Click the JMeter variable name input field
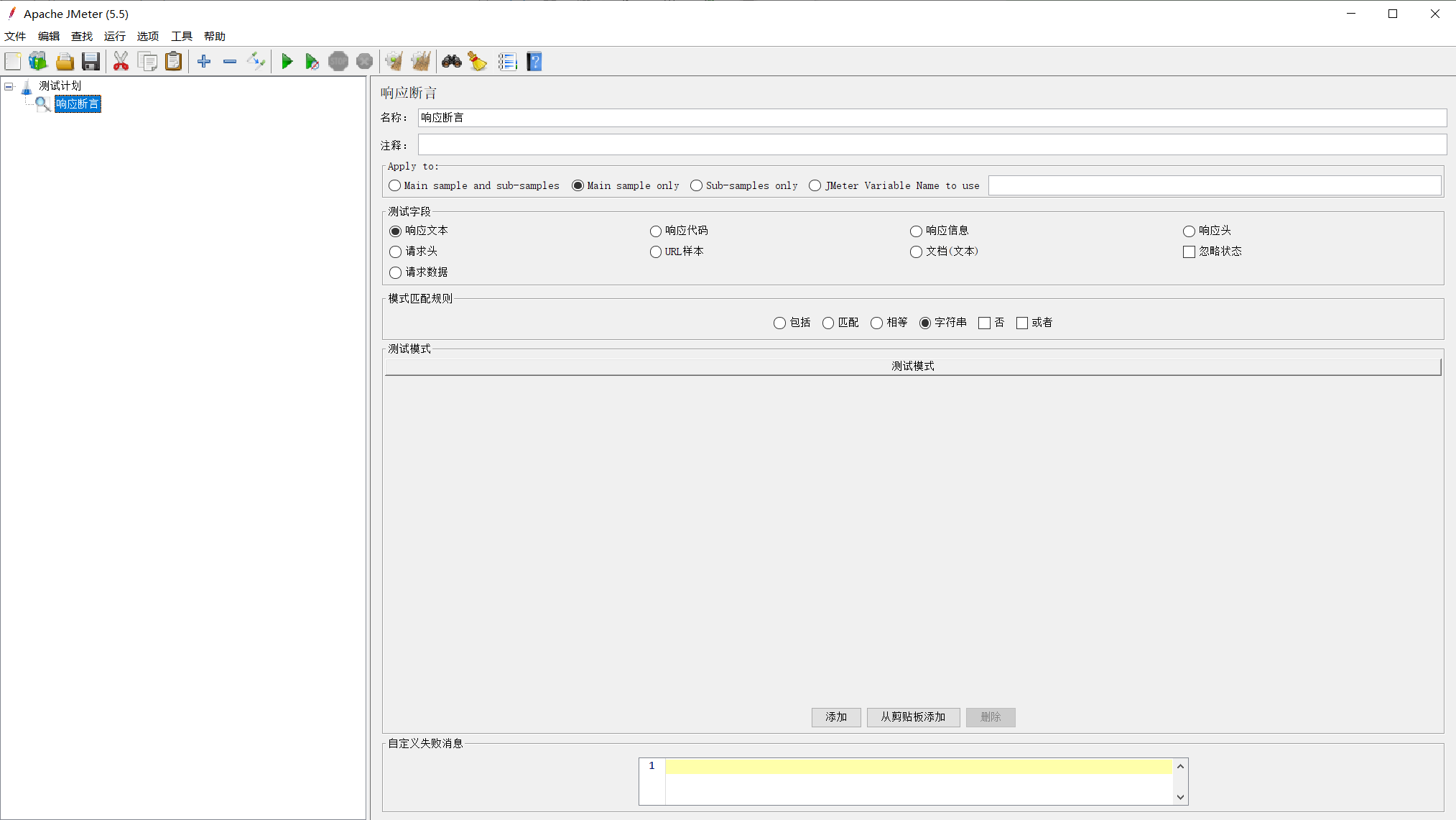 (1215, 186)
